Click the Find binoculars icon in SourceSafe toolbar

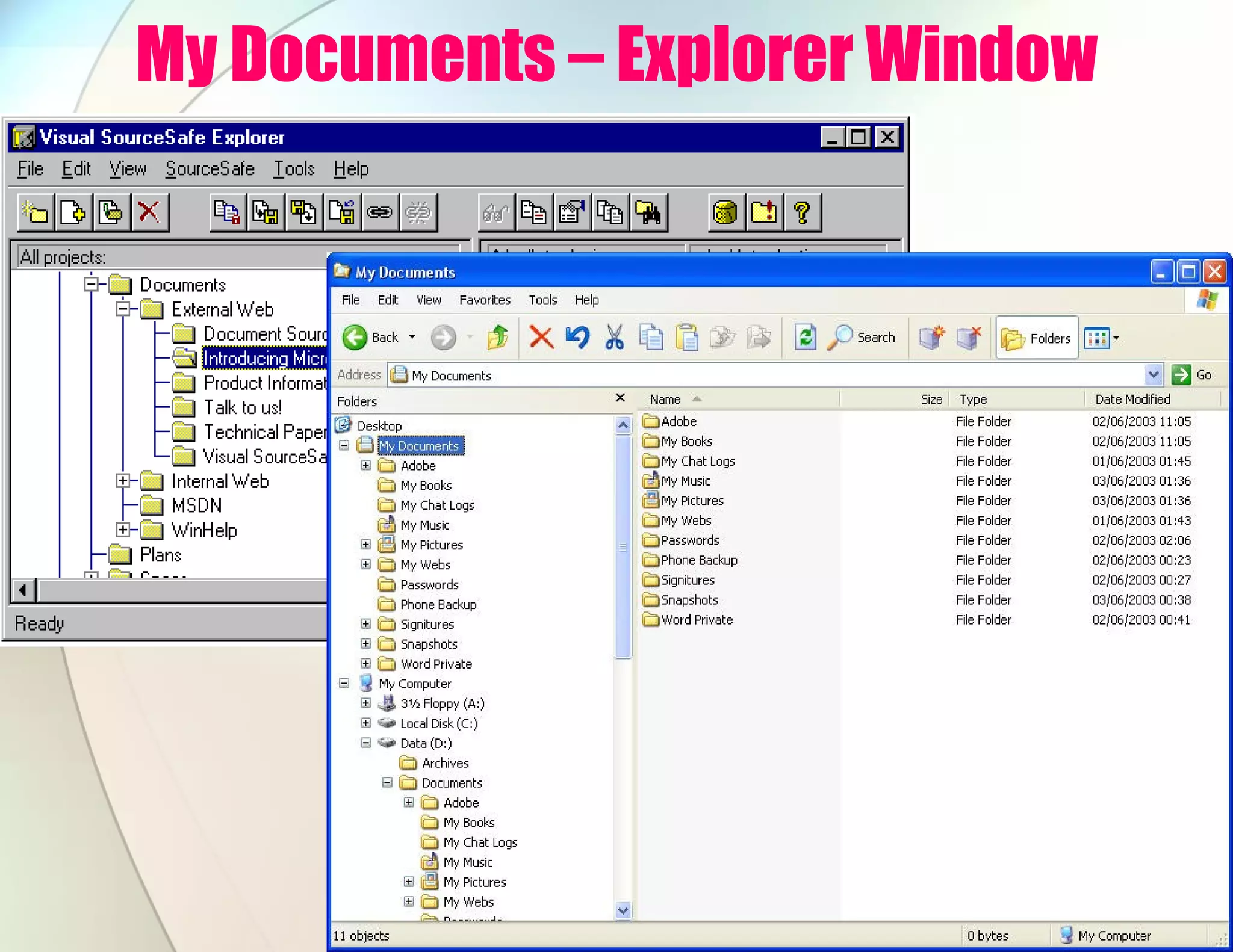[648, 212]
